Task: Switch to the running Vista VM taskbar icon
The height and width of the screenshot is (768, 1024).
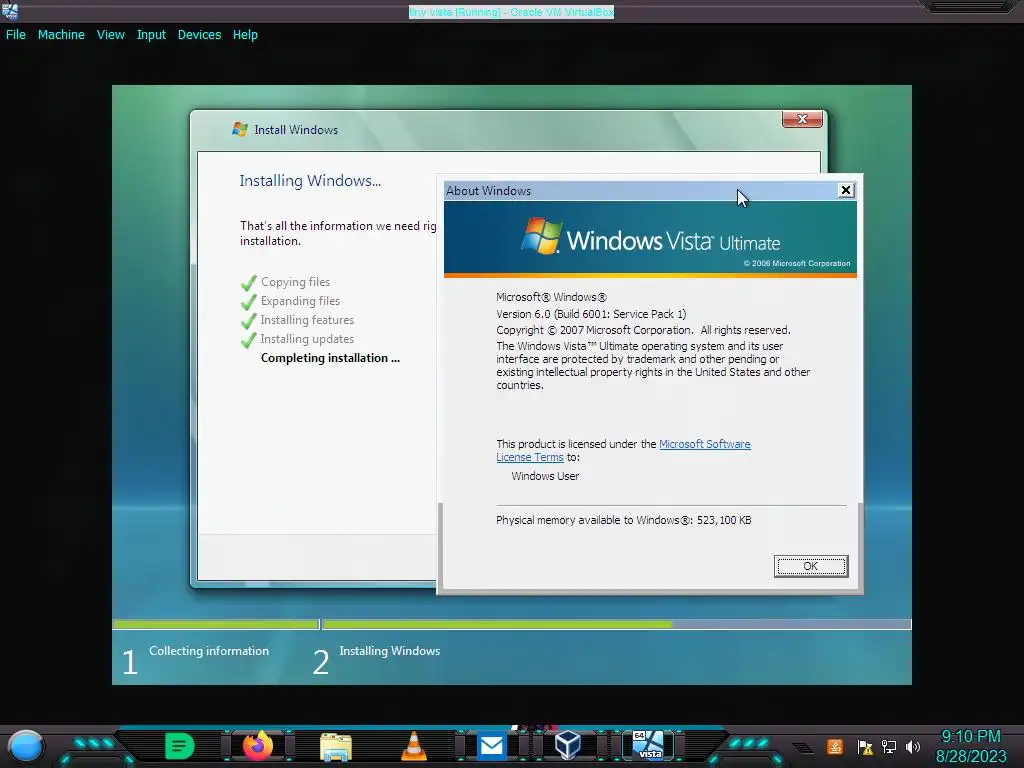Action: tap(647, 745)
